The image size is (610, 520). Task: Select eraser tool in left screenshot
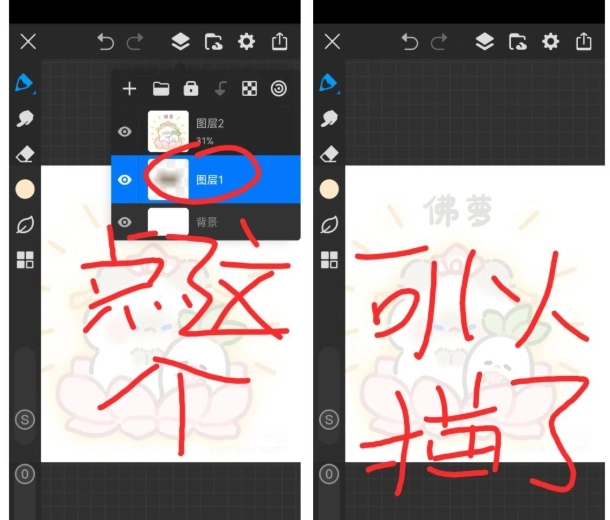point(26,154)
